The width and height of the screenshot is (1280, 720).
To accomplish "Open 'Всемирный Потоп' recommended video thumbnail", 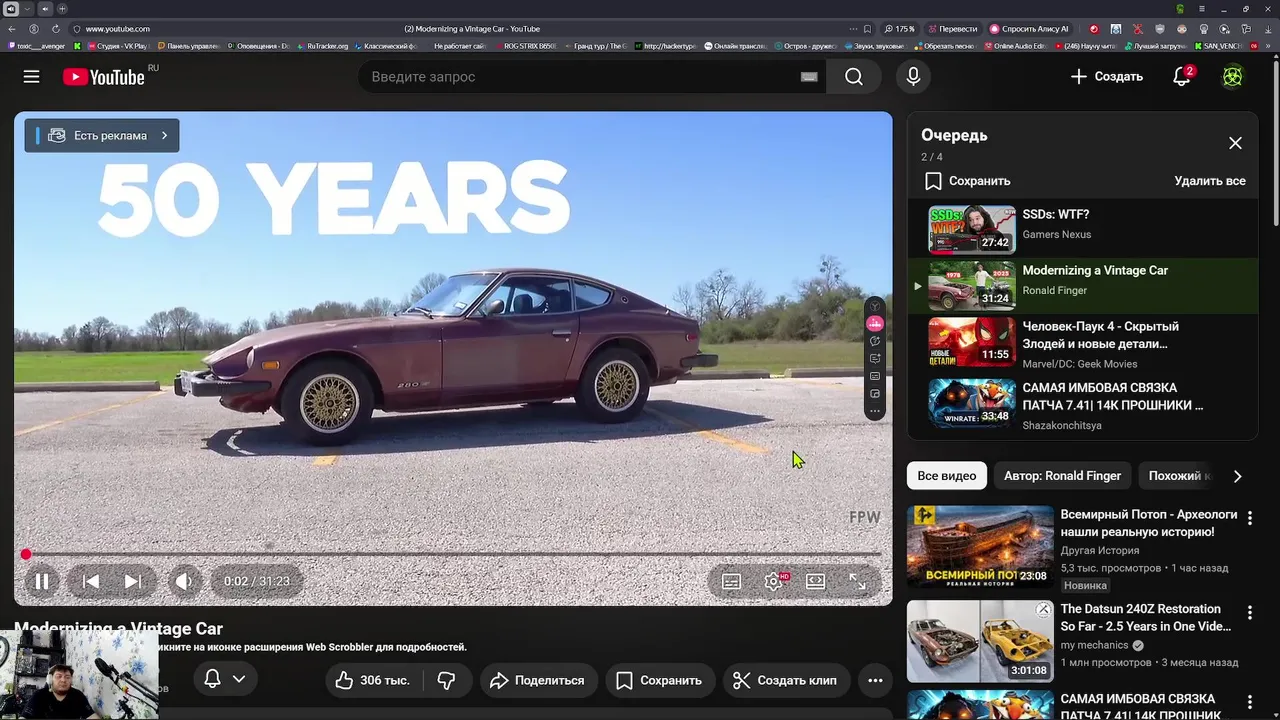I will tap(980, 546).
